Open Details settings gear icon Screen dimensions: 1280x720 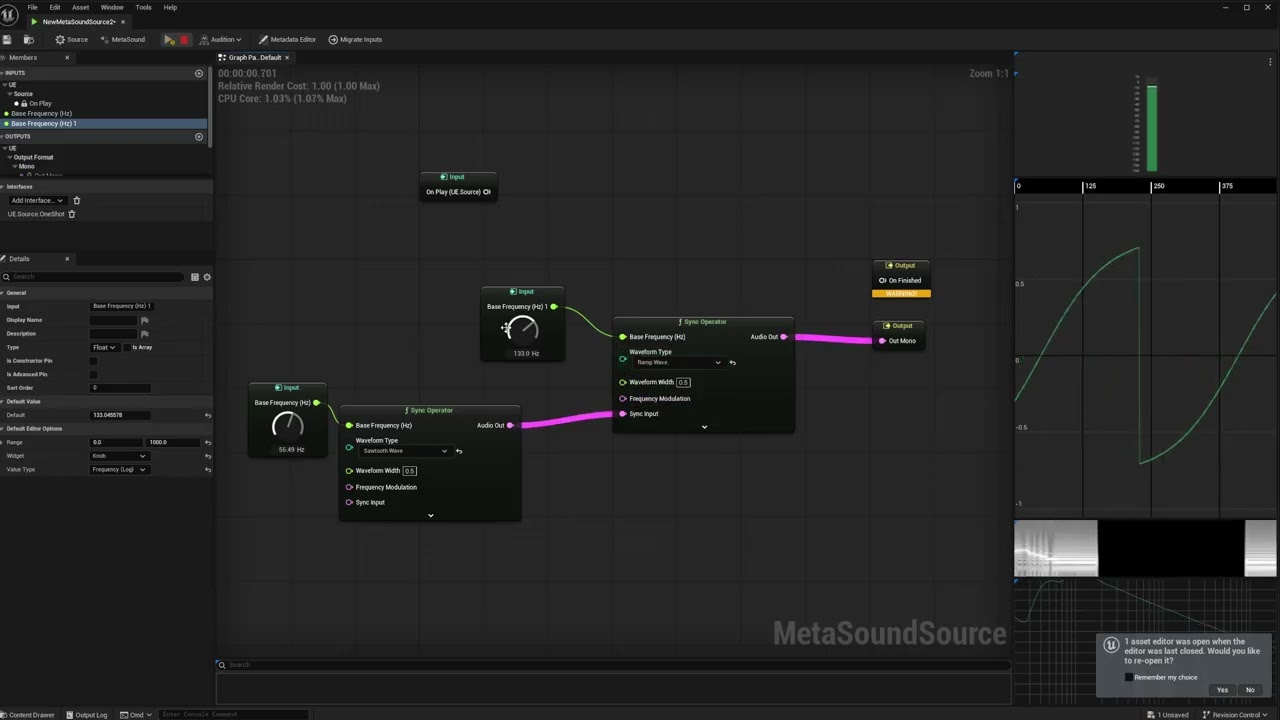point(207,276)
